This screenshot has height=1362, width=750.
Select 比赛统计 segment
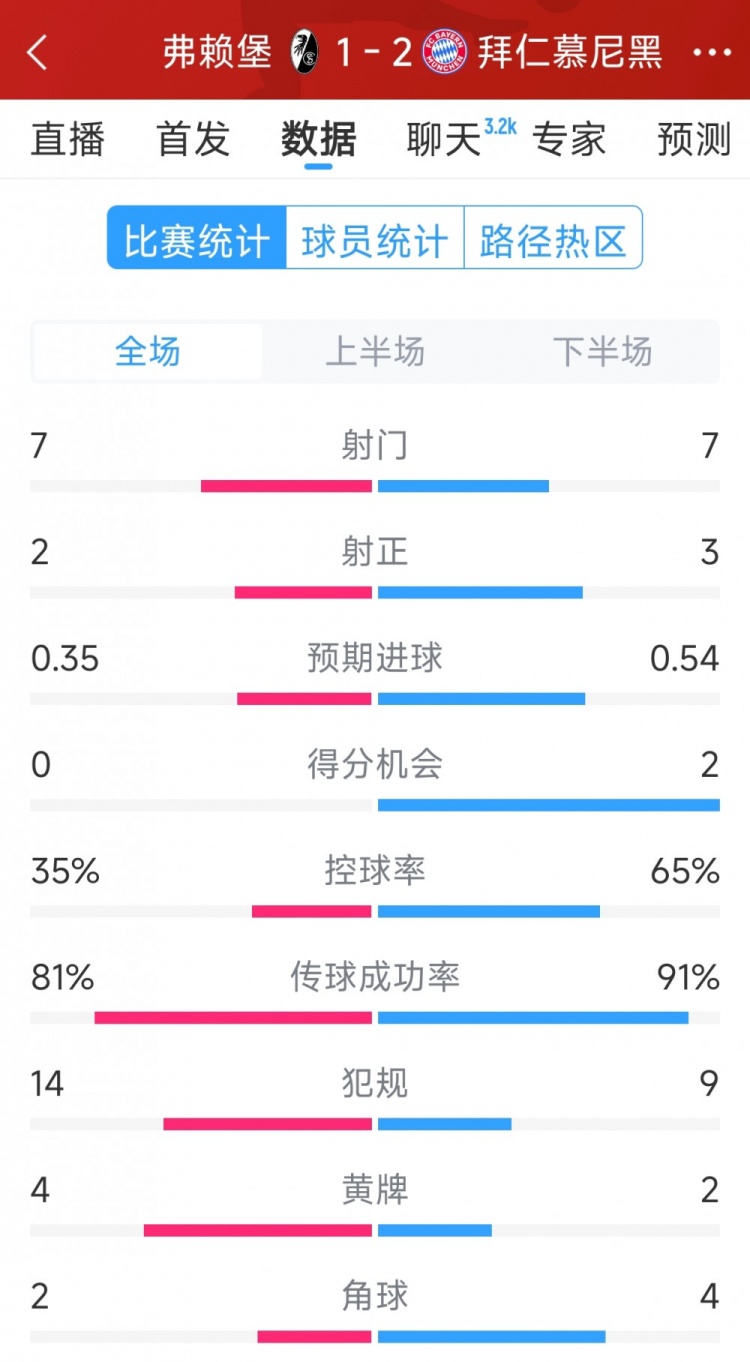click(197, 240)
